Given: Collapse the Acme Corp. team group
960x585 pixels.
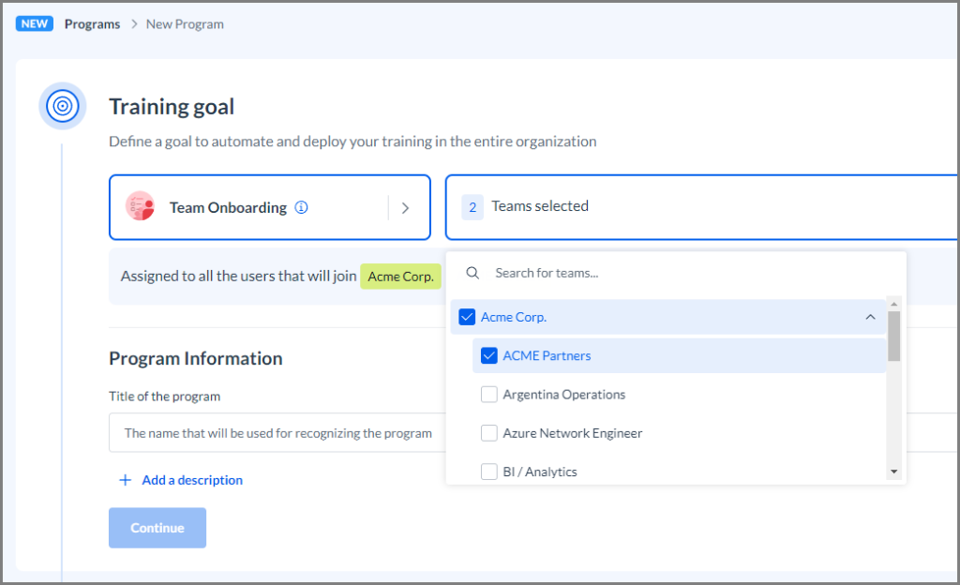Looking at the screenshot, I should [870, 317].
